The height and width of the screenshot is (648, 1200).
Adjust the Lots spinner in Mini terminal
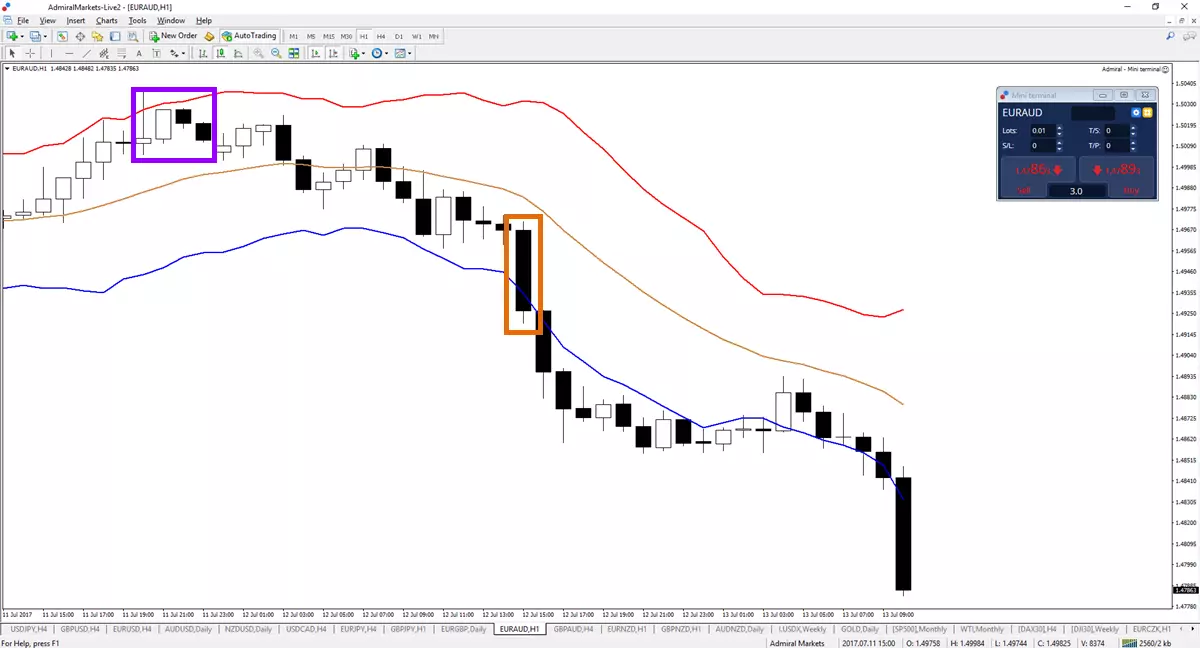click(x=1059, y=131)
